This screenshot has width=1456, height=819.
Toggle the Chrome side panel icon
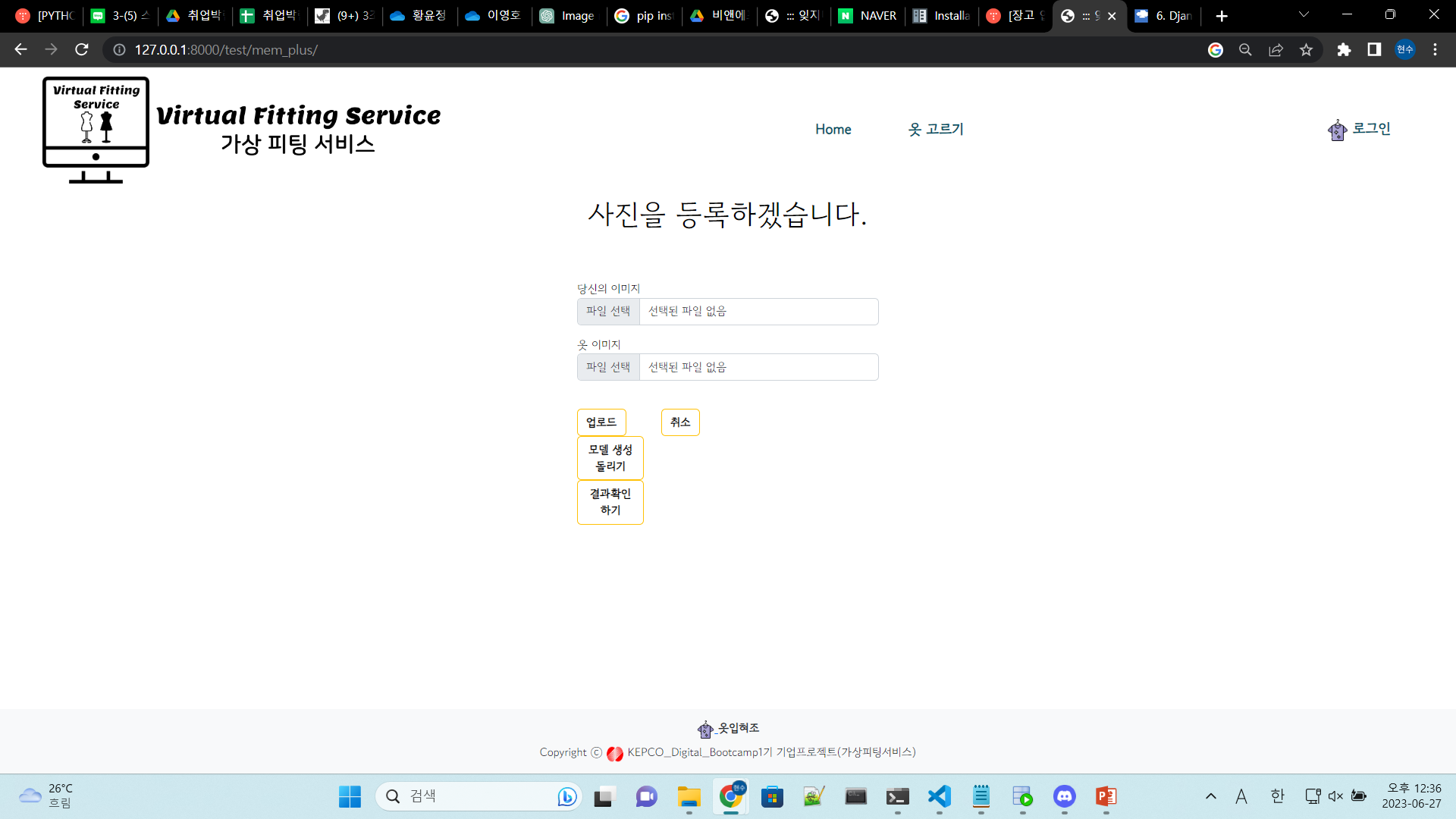[1374, 49]
